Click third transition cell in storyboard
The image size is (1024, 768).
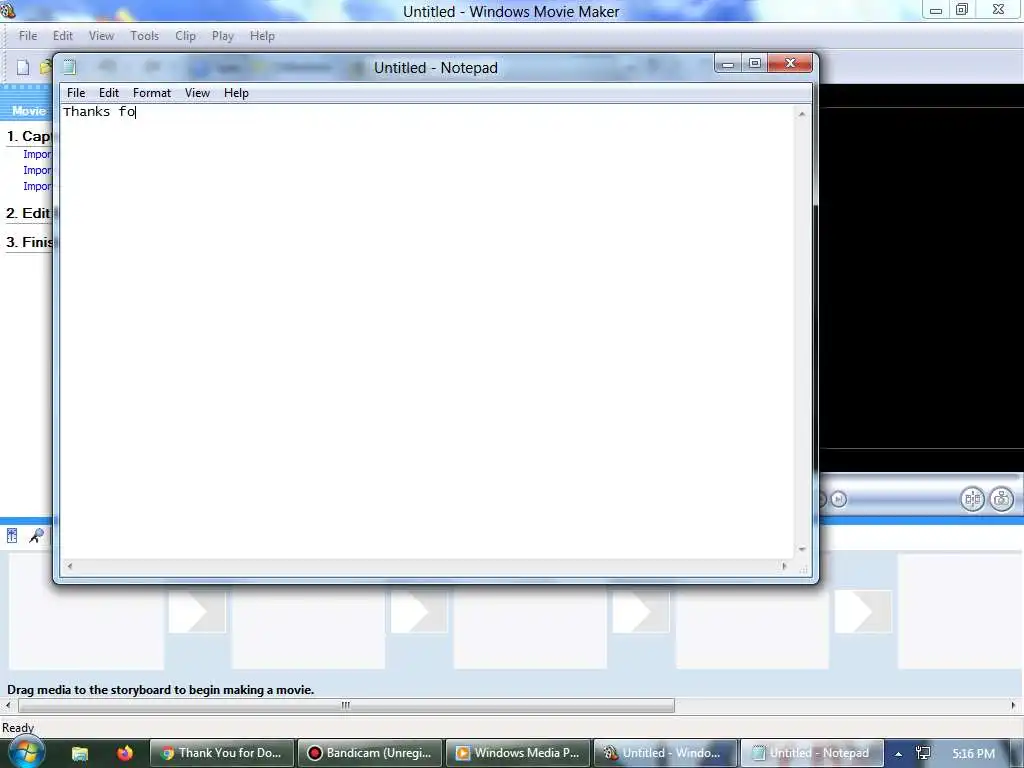(641, 611)
